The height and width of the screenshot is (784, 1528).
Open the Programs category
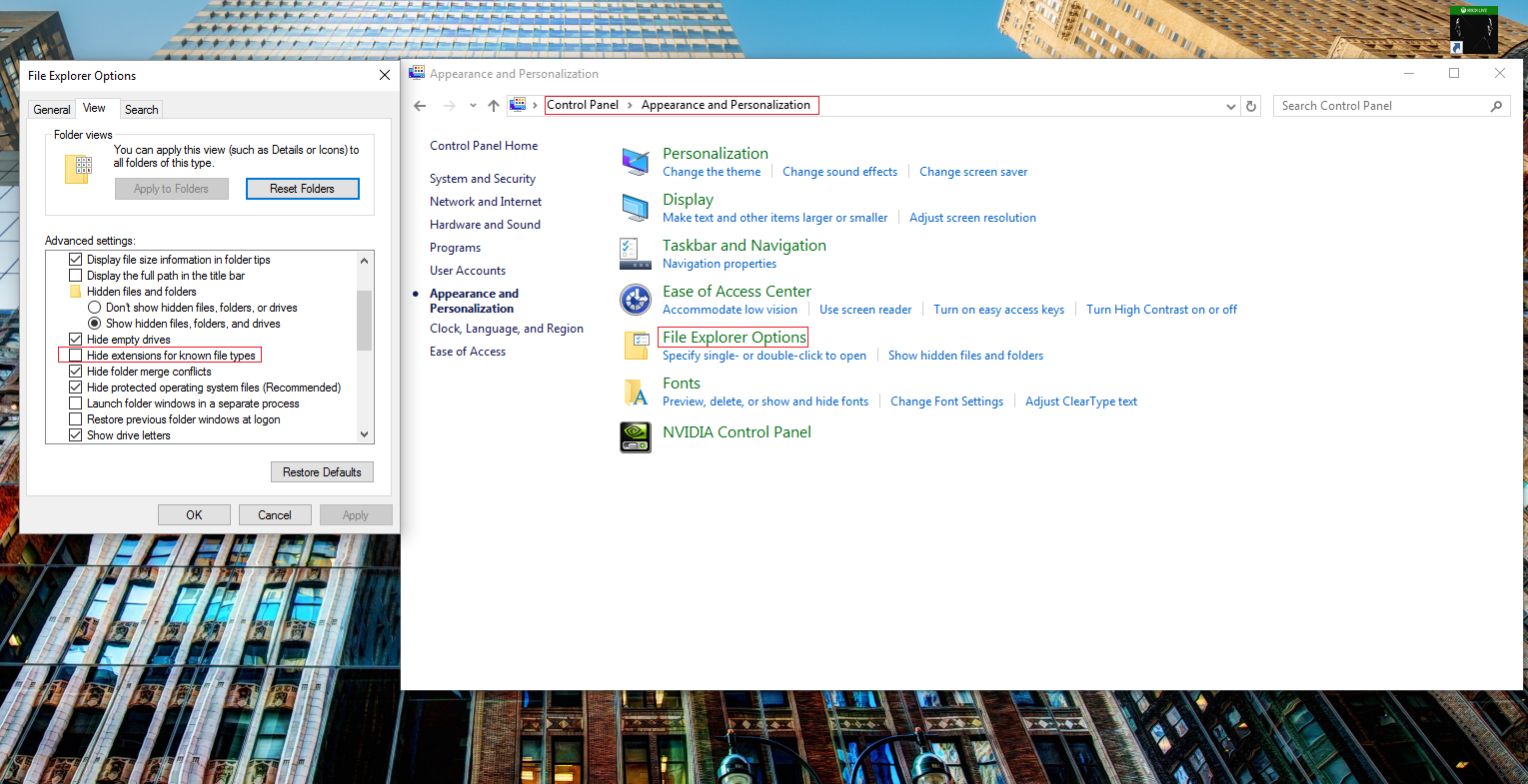click(x=455, y=248)
